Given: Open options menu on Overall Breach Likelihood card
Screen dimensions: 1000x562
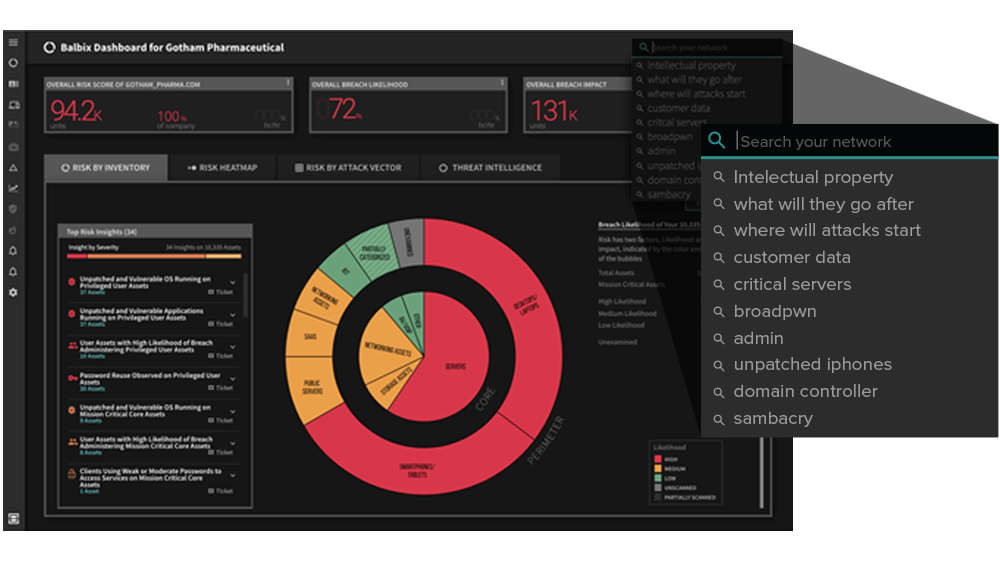Looking at the screenshot, I should click(x=503, y=83).
